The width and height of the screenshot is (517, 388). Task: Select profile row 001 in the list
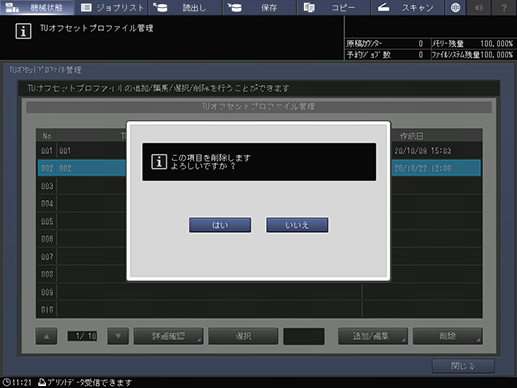coord(259,151)
